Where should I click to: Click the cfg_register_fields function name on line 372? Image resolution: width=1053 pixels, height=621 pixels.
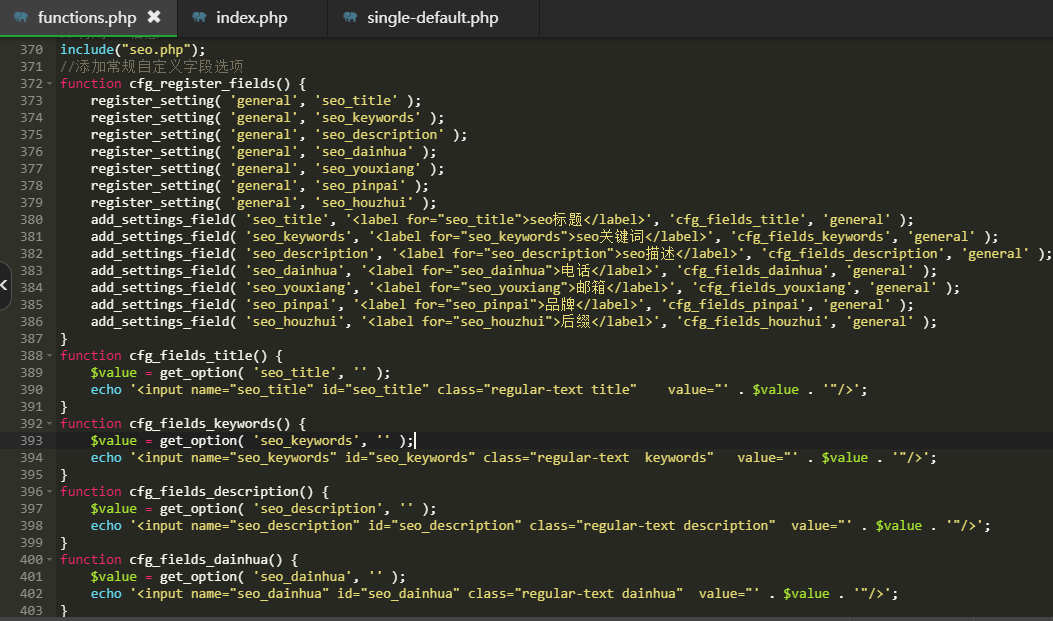202,84
